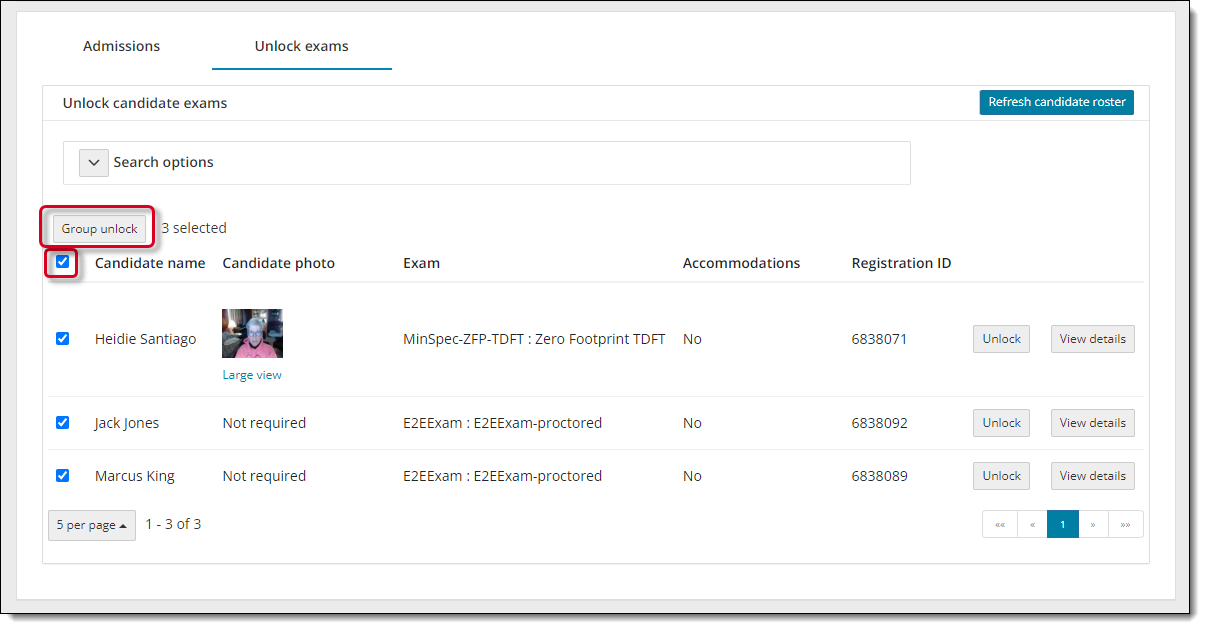Click Refresh candidate roster button
Screen dimensions: 1205x629
(x=1056, y=102)
